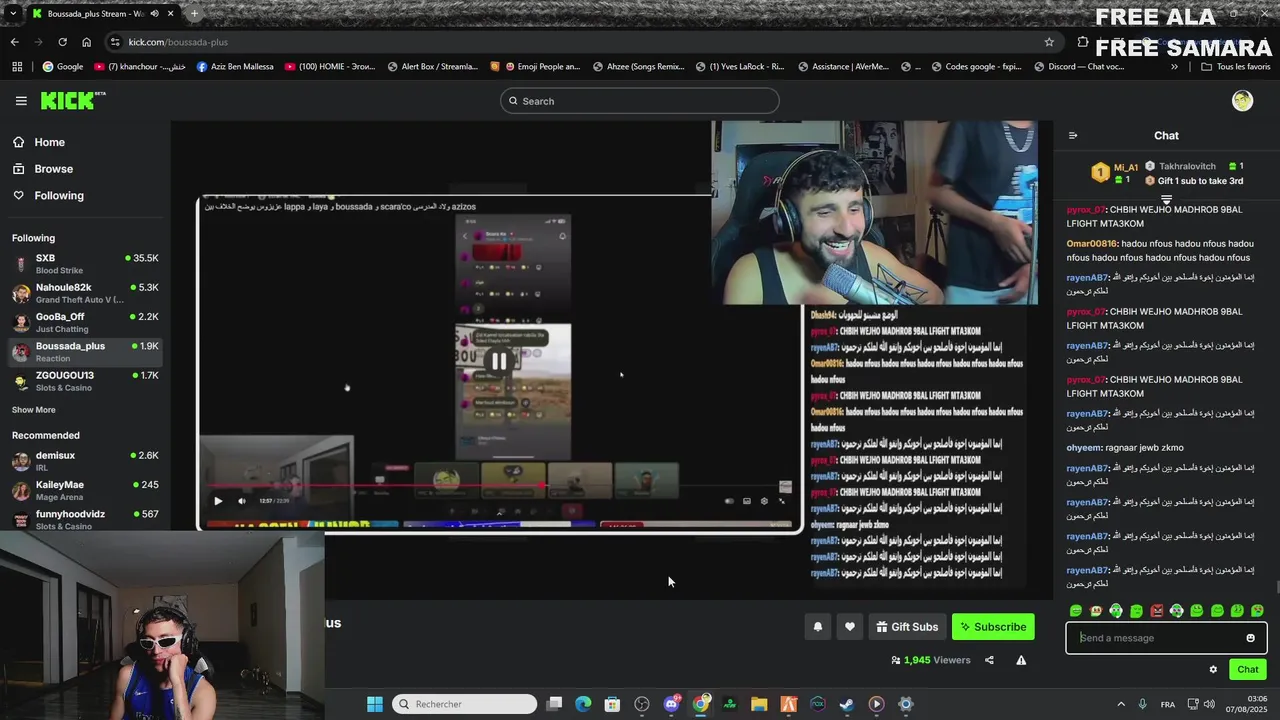
Task: Click the Gift Subs button
Action: (x=907, y=627)
